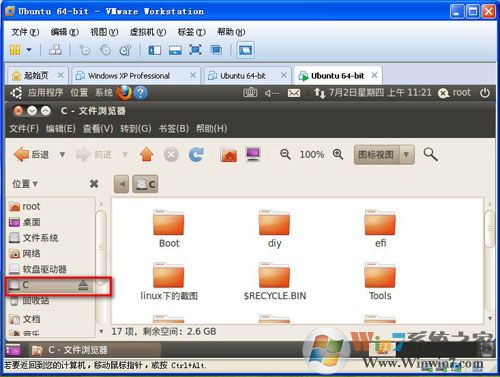Click the zoom in magnifier

point(338,154)
